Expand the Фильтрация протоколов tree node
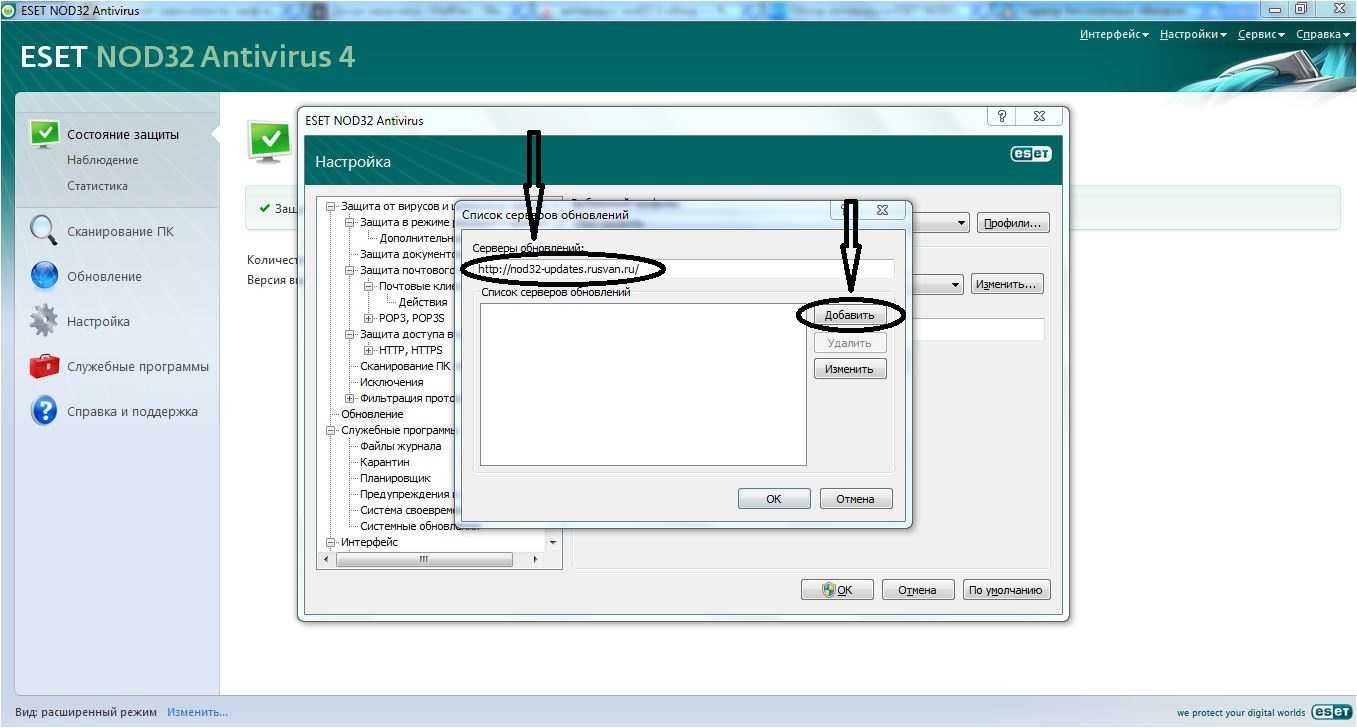The height and width of the screenshot is (728, 1357). point(350,398)
